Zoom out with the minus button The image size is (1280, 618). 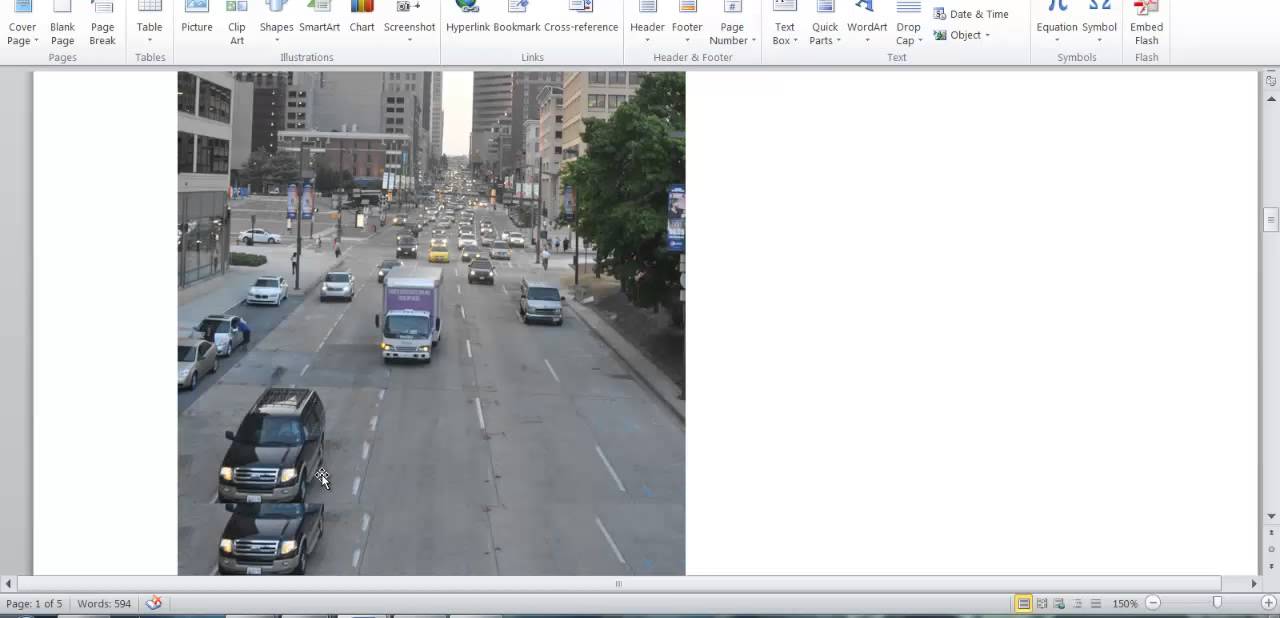tap(1153, 603)
